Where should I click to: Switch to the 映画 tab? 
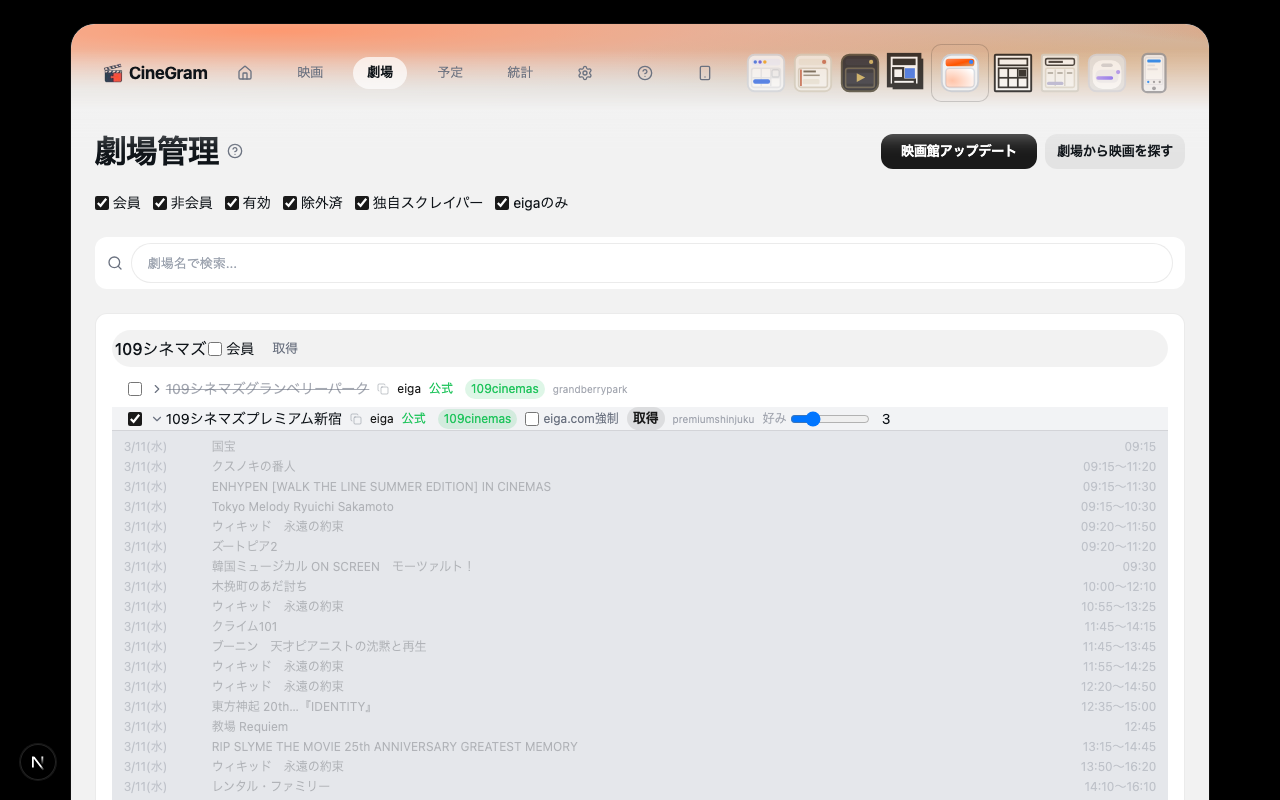pyautogui.click(x=310, y=73)
